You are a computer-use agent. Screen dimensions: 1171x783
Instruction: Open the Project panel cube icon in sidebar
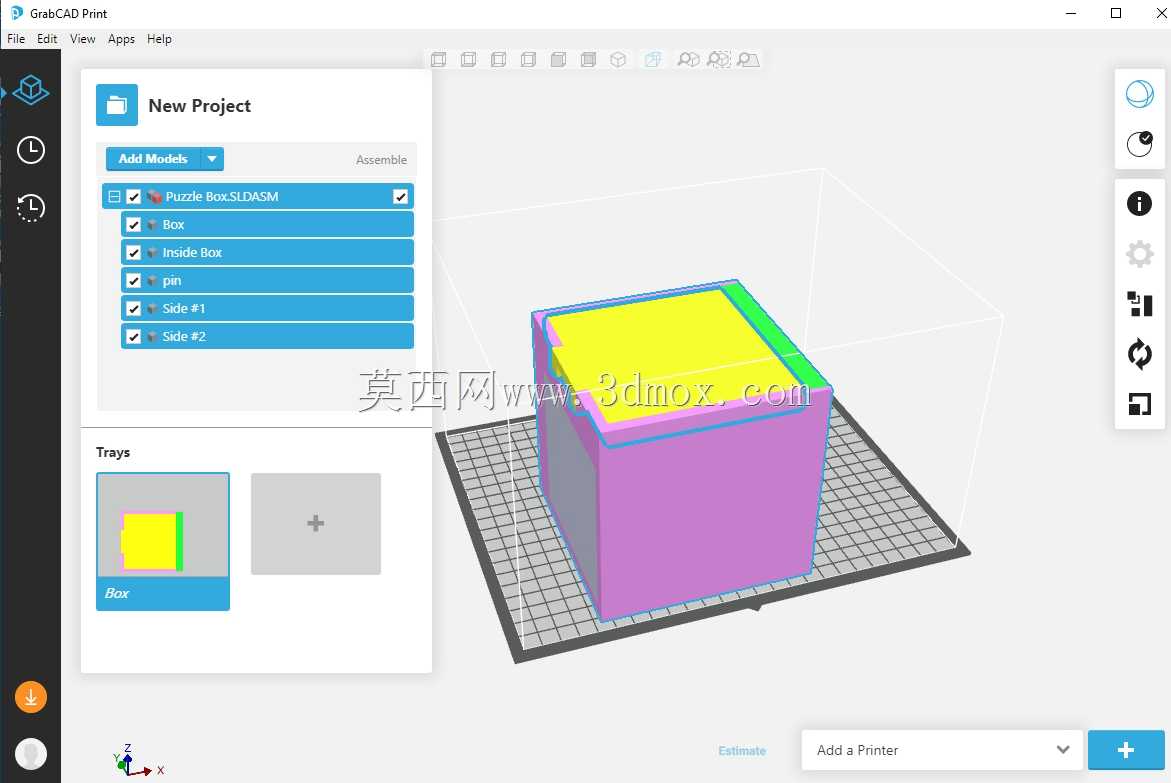[x=31, y=90]
